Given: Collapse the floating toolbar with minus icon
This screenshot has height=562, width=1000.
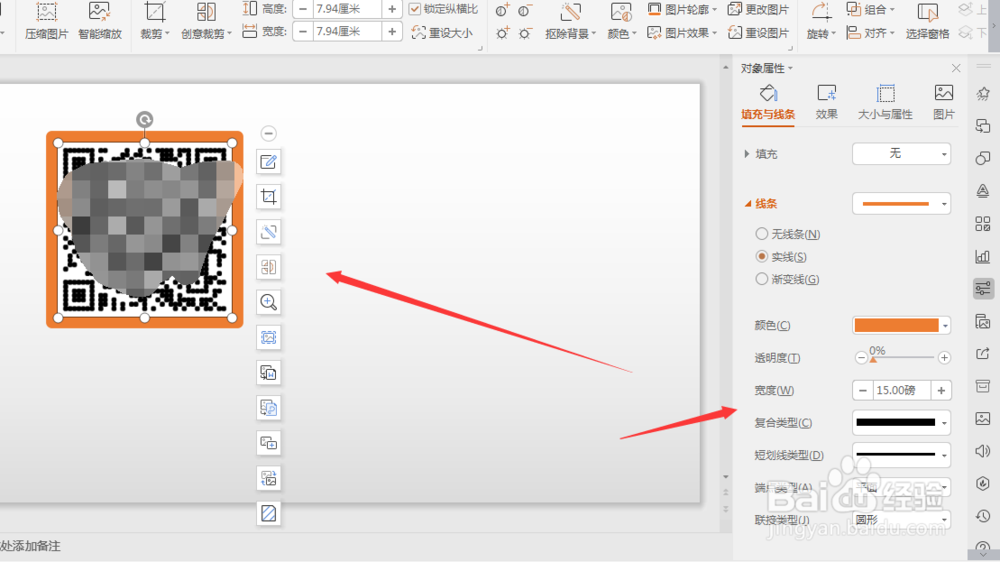Looking at the screenshot, I should [x=268, y=133].
